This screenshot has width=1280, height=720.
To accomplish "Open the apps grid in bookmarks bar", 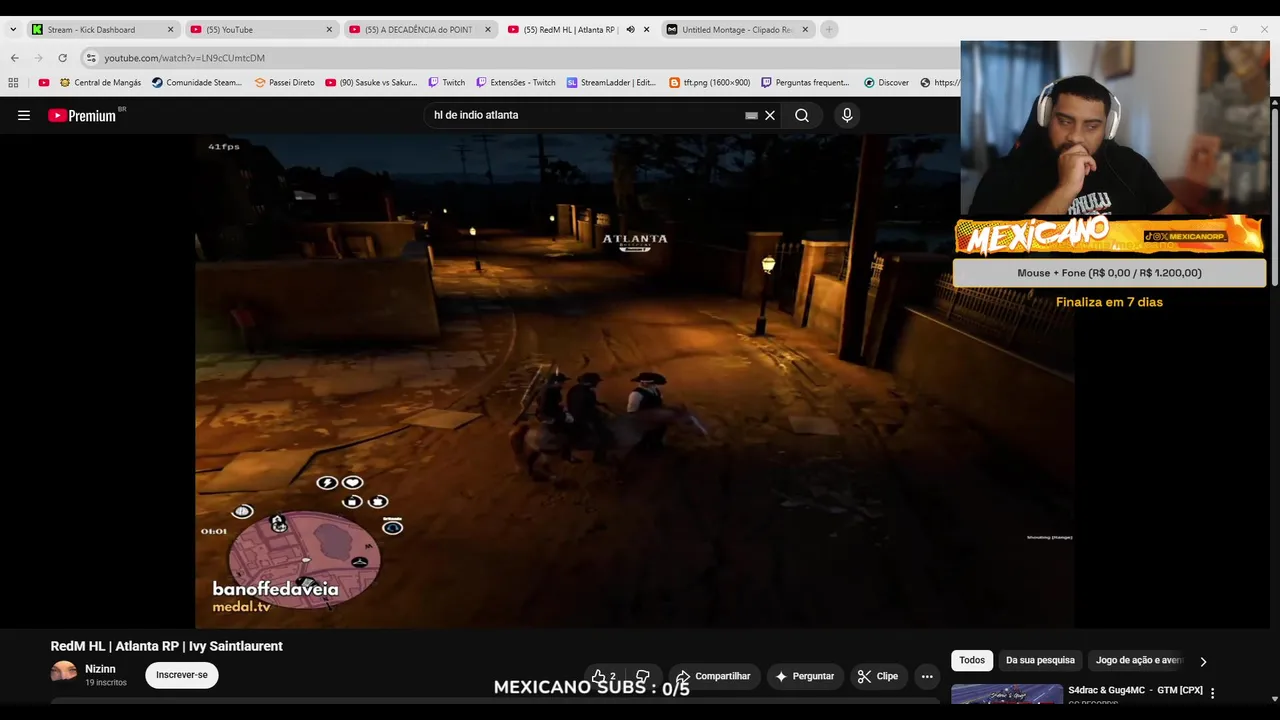I will coord(13,83).
